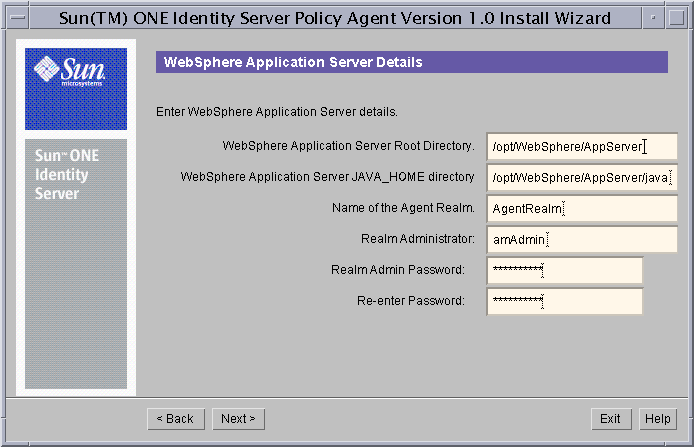Open the window menu button in title bar

point(18,18)
